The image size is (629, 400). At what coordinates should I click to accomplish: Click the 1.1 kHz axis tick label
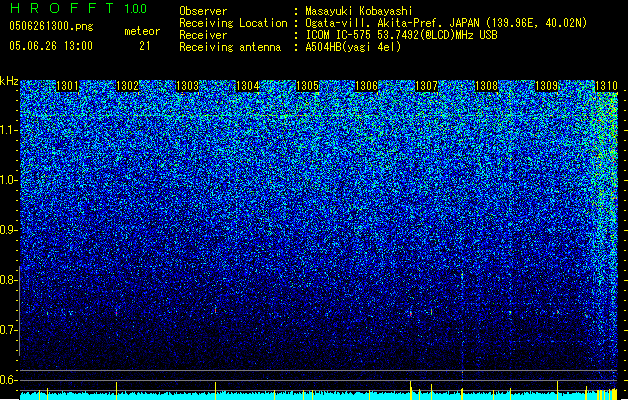(x=8, y=130)
